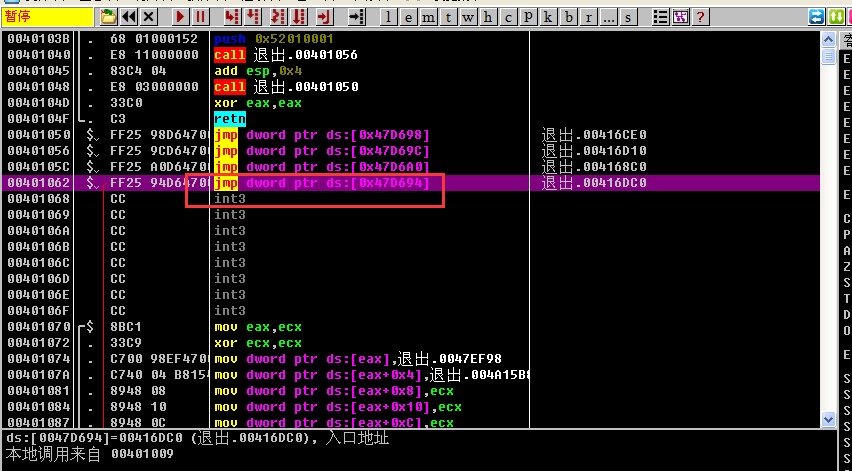Image resolution: width=852 pixels, height=471 pixels.
Task: Click the Step into toolbar icon
Action: pos(233,17)
